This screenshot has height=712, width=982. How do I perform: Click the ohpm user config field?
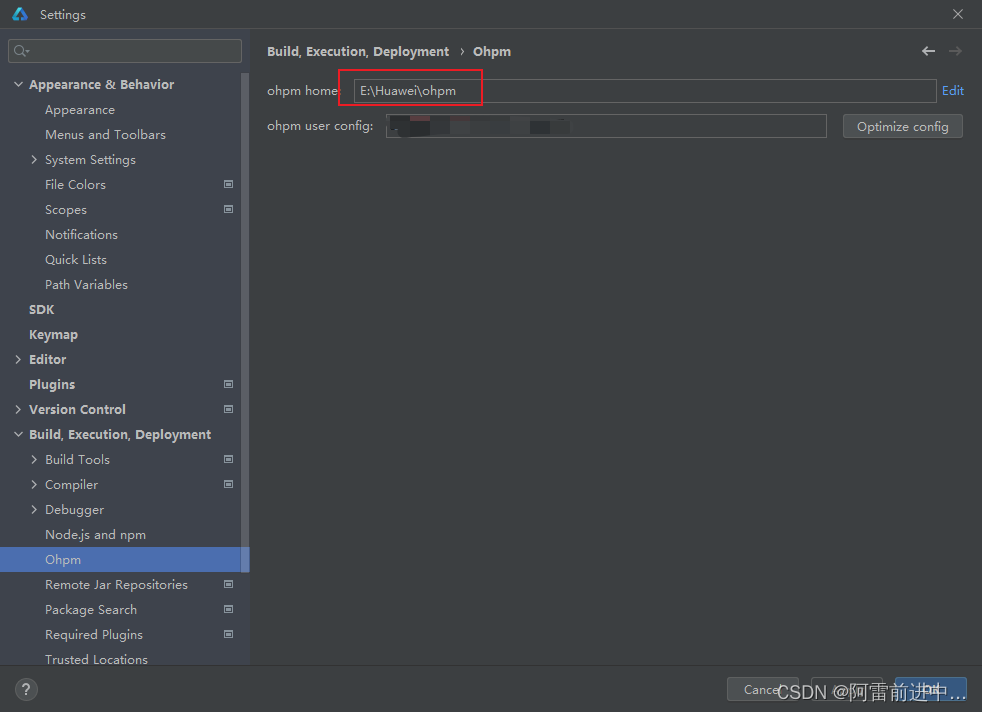click(x=606, y=126)
